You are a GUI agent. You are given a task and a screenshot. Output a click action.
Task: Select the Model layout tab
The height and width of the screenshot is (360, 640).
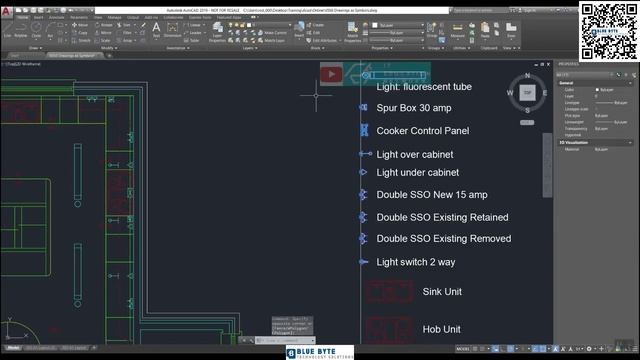pos(13,348)
